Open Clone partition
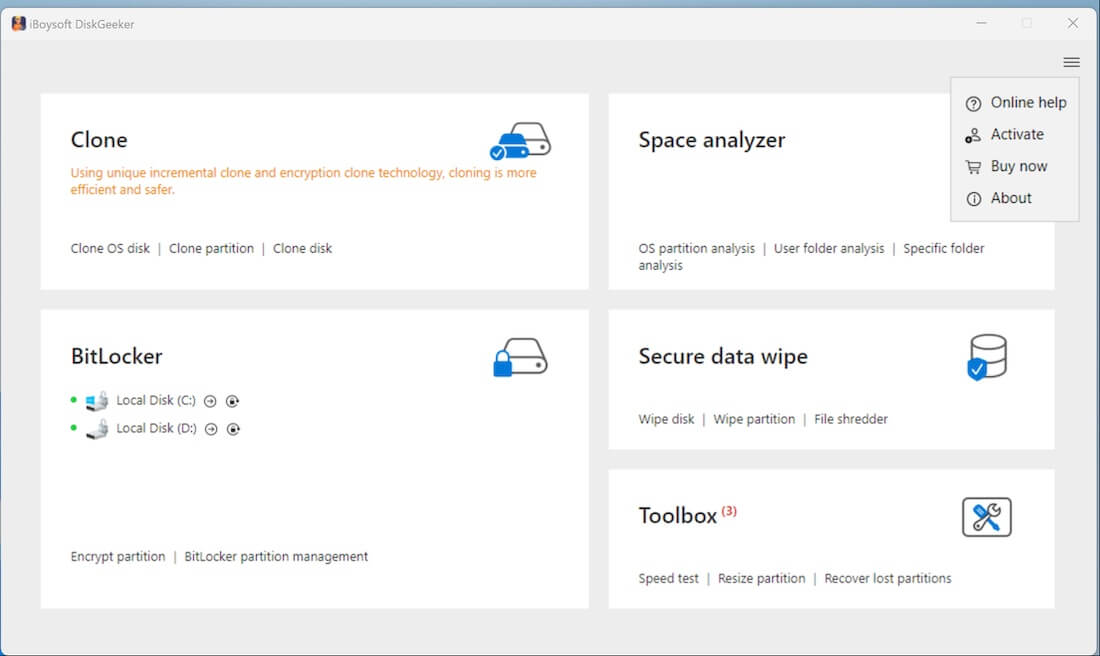This screenshot has width=1100, height=656. point(211,248)
